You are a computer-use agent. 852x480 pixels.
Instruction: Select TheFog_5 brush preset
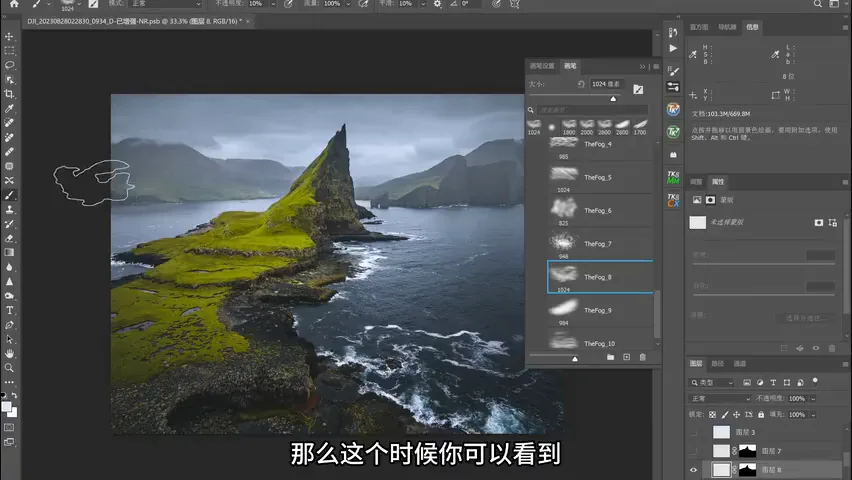[600, 178]
